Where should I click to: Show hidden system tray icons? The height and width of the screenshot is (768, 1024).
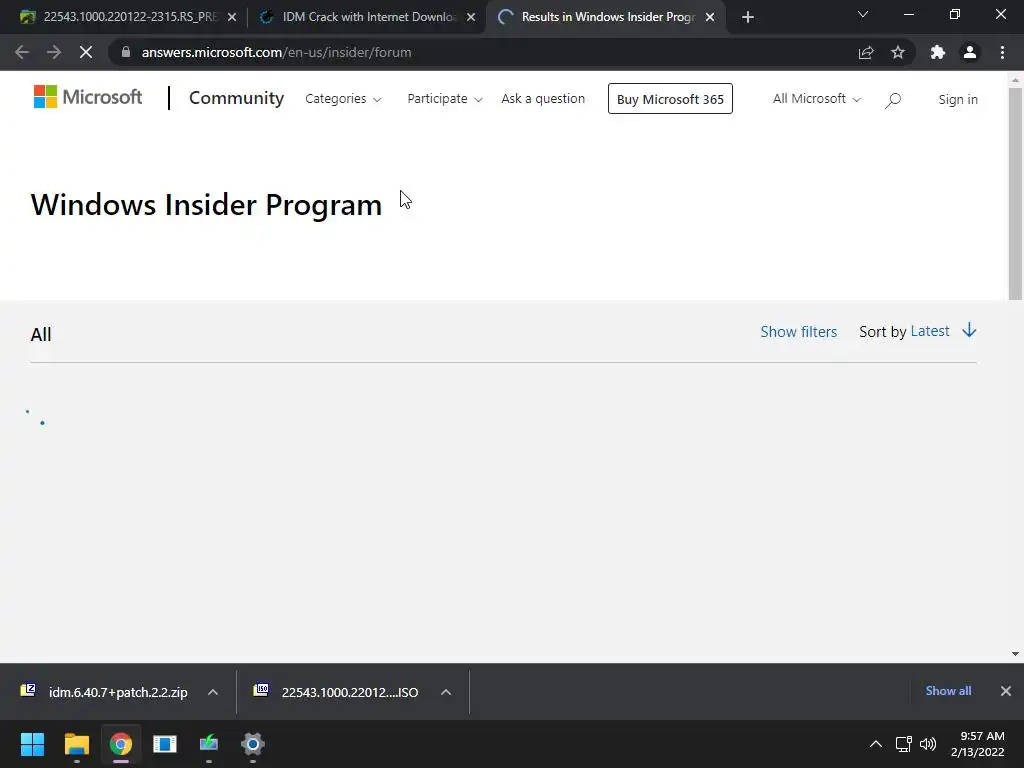(x=876, y=744)
